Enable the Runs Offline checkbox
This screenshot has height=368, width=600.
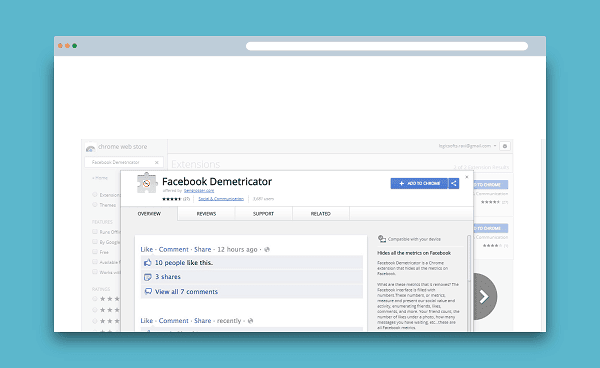pyautogui.click(x=95, y=231)
